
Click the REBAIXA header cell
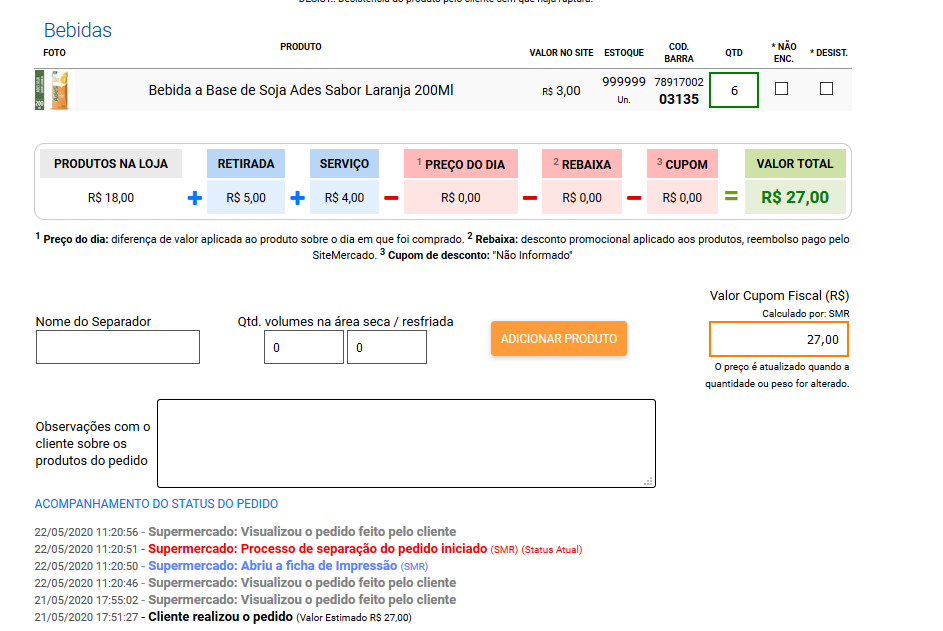(x=582, y=164)
